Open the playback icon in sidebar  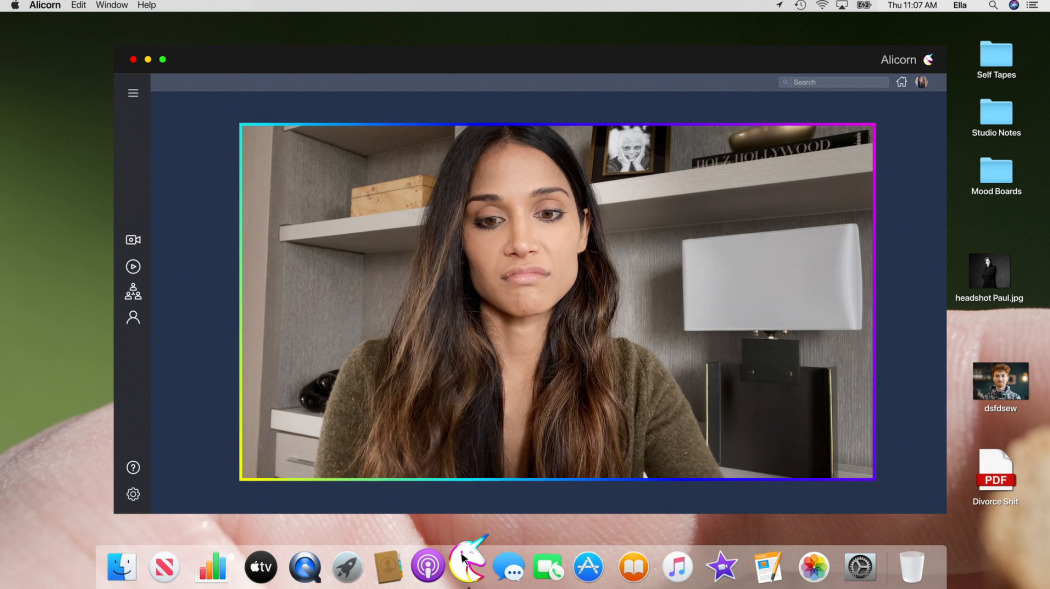[133, 267]
